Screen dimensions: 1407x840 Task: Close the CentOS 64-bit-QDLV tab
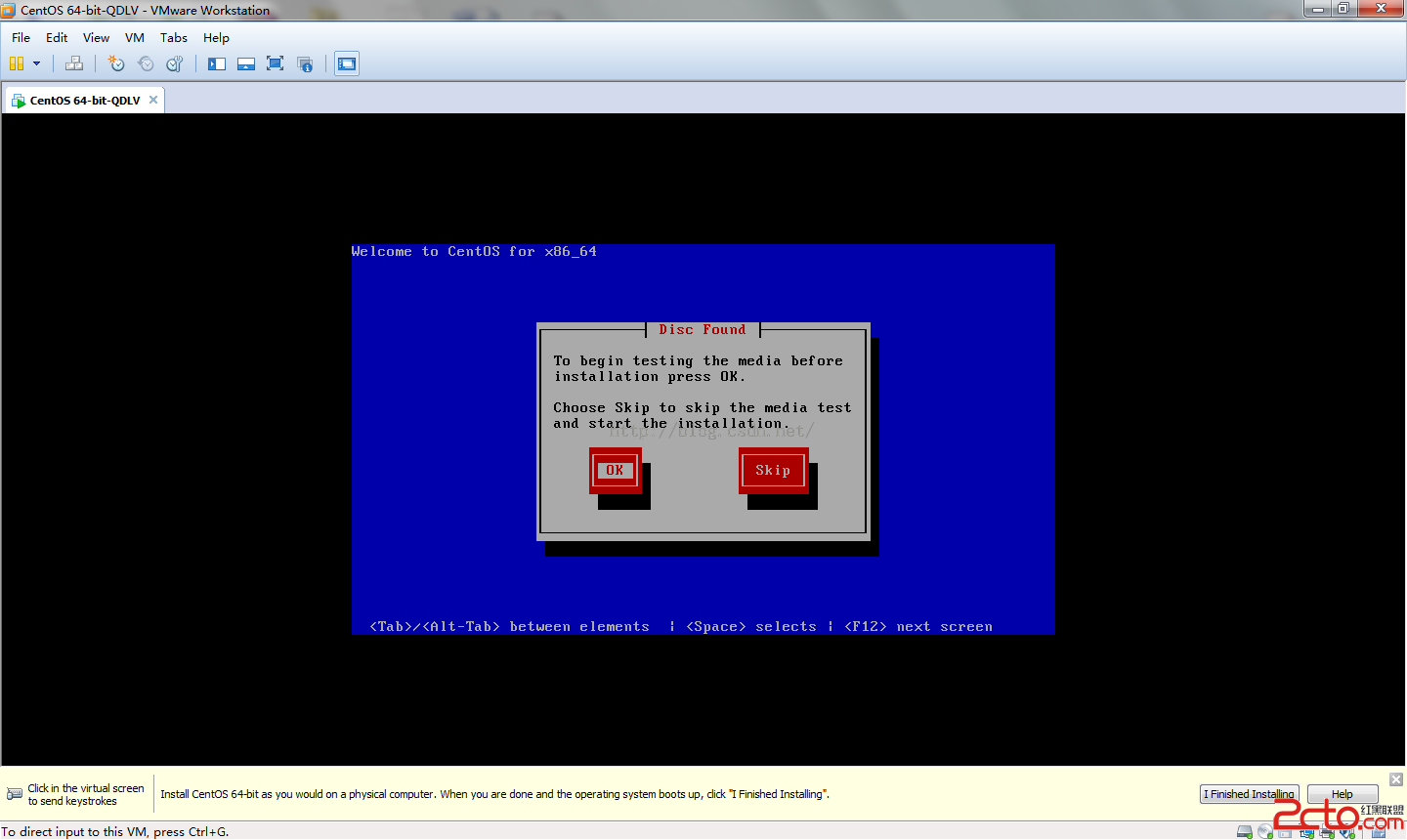coord(153,100)
